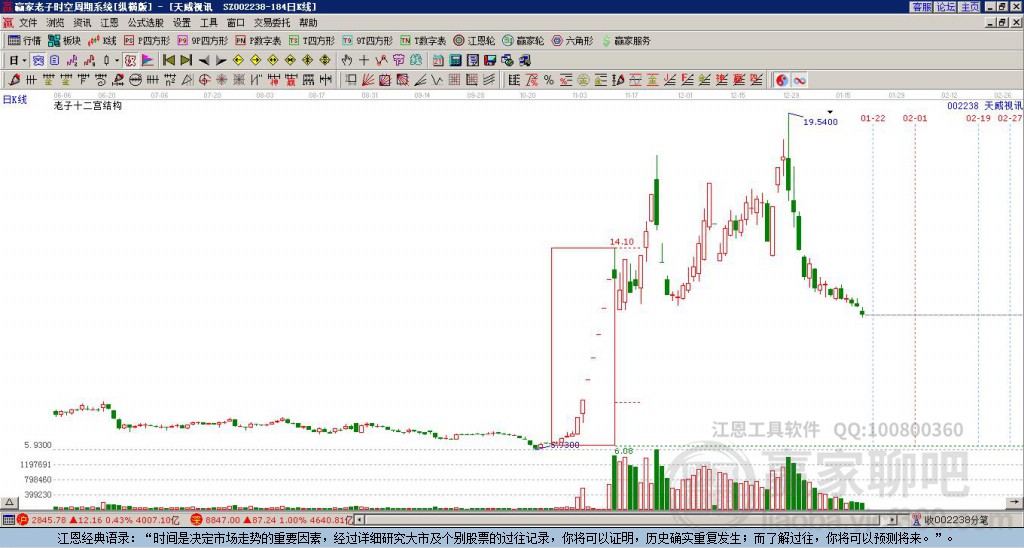Open the 行情 market quotes view
Image resolution: width=1024 pixels, height=548 pixels.
[24, 40]
